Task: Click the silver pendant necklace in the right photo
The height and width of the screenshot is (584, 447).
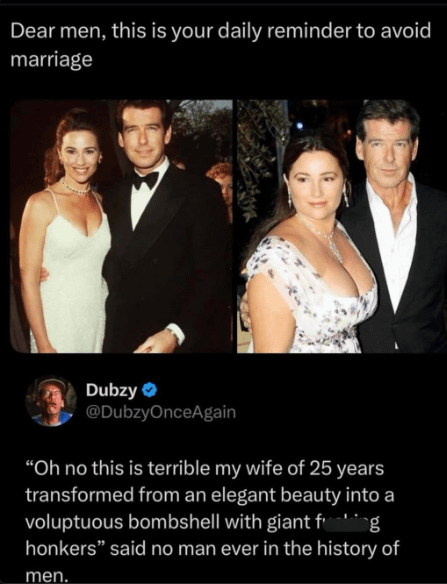Action: (x=322, y=240)
